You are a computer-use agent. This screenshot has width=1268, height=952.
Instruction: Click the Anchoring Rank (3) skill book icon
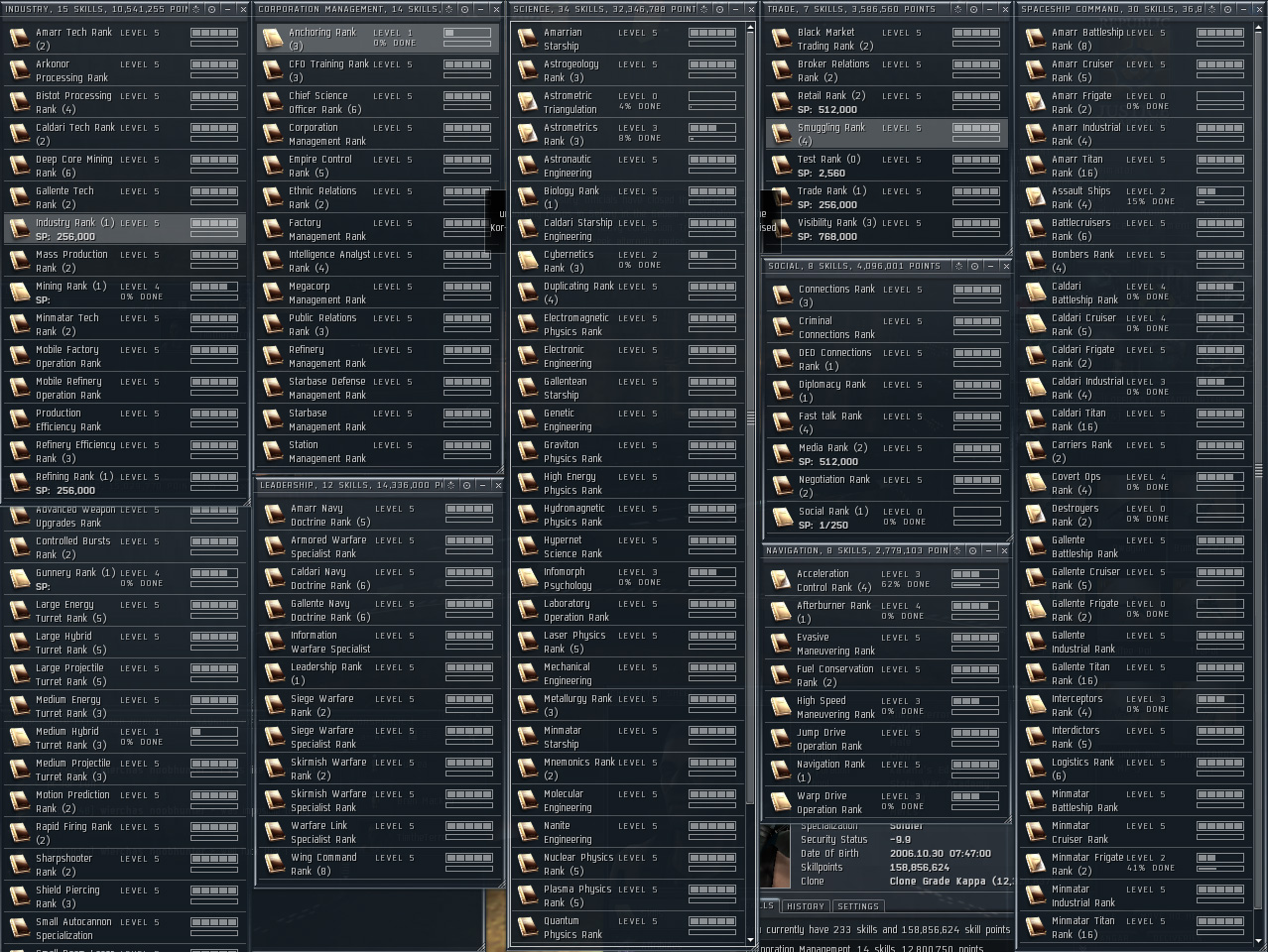pyautogui.click(x=273, y=39)
